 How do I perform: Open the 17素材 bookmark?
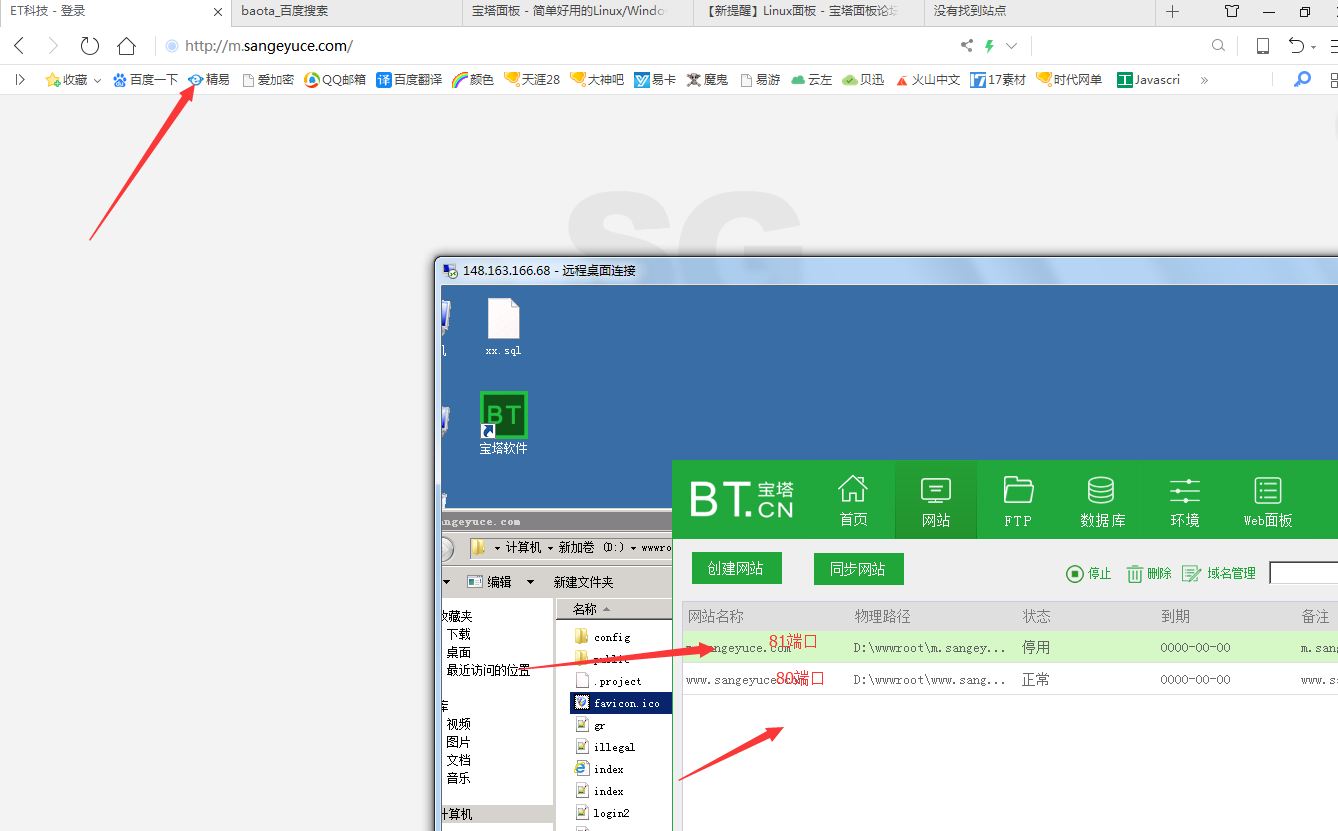pos(998,80)
